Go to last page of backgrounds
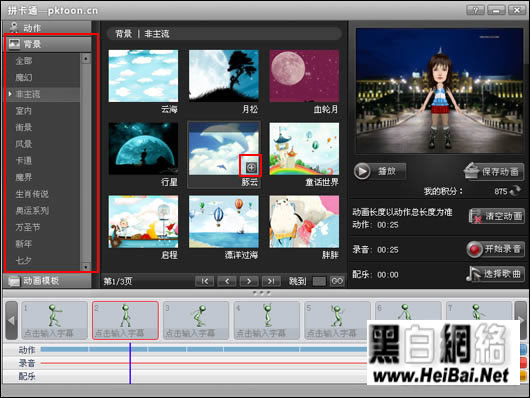Image resolution: width=530 pixels, height=398 pixels. 271,281
